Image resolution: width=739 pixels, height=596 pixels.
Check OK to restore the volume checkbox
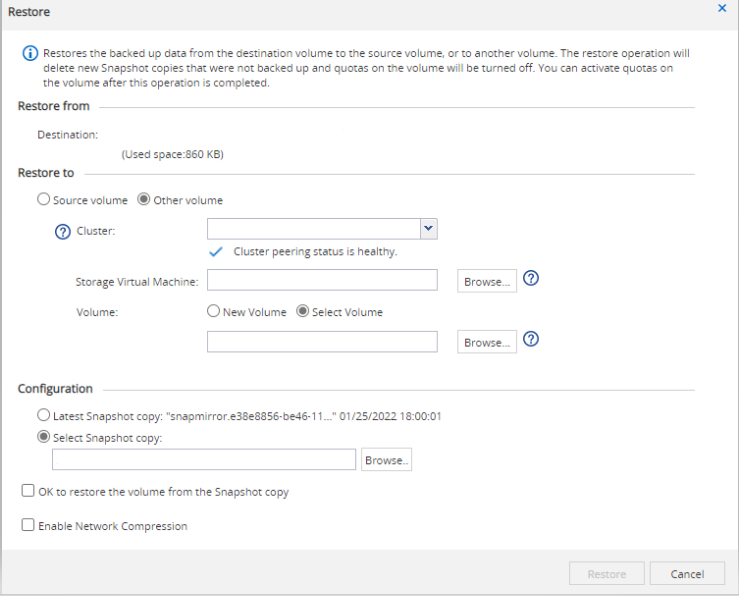point(28,492)
